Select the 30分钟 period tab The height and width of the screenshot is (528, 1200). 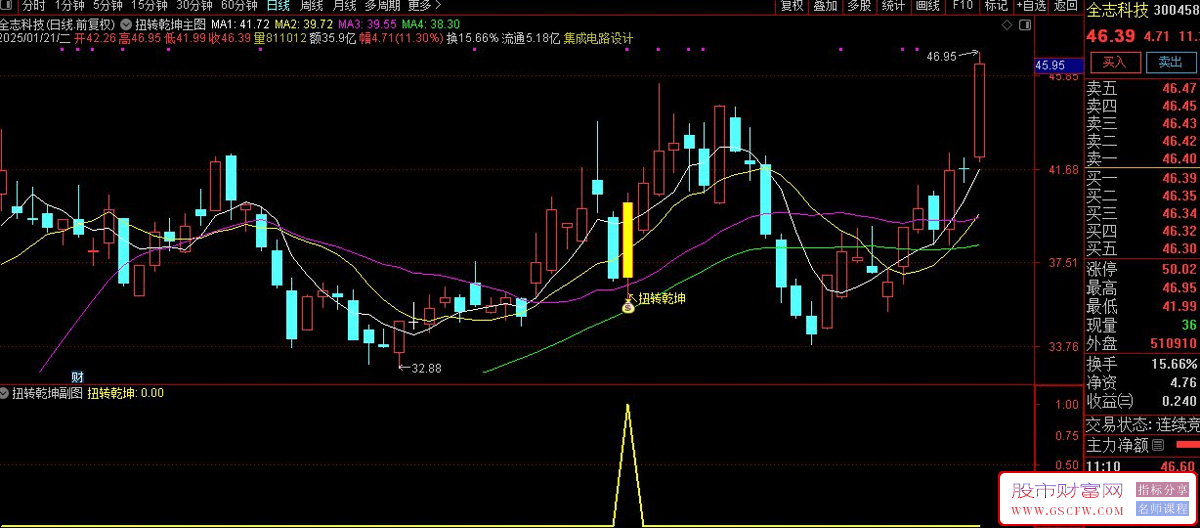tap(195, 6)
